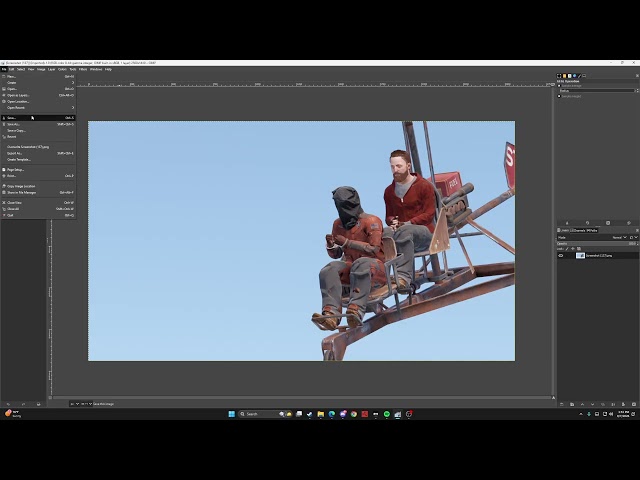Viewport: 640px width, 480px height.
Task: Click the Copy Image Location icon
Action: 4,186
